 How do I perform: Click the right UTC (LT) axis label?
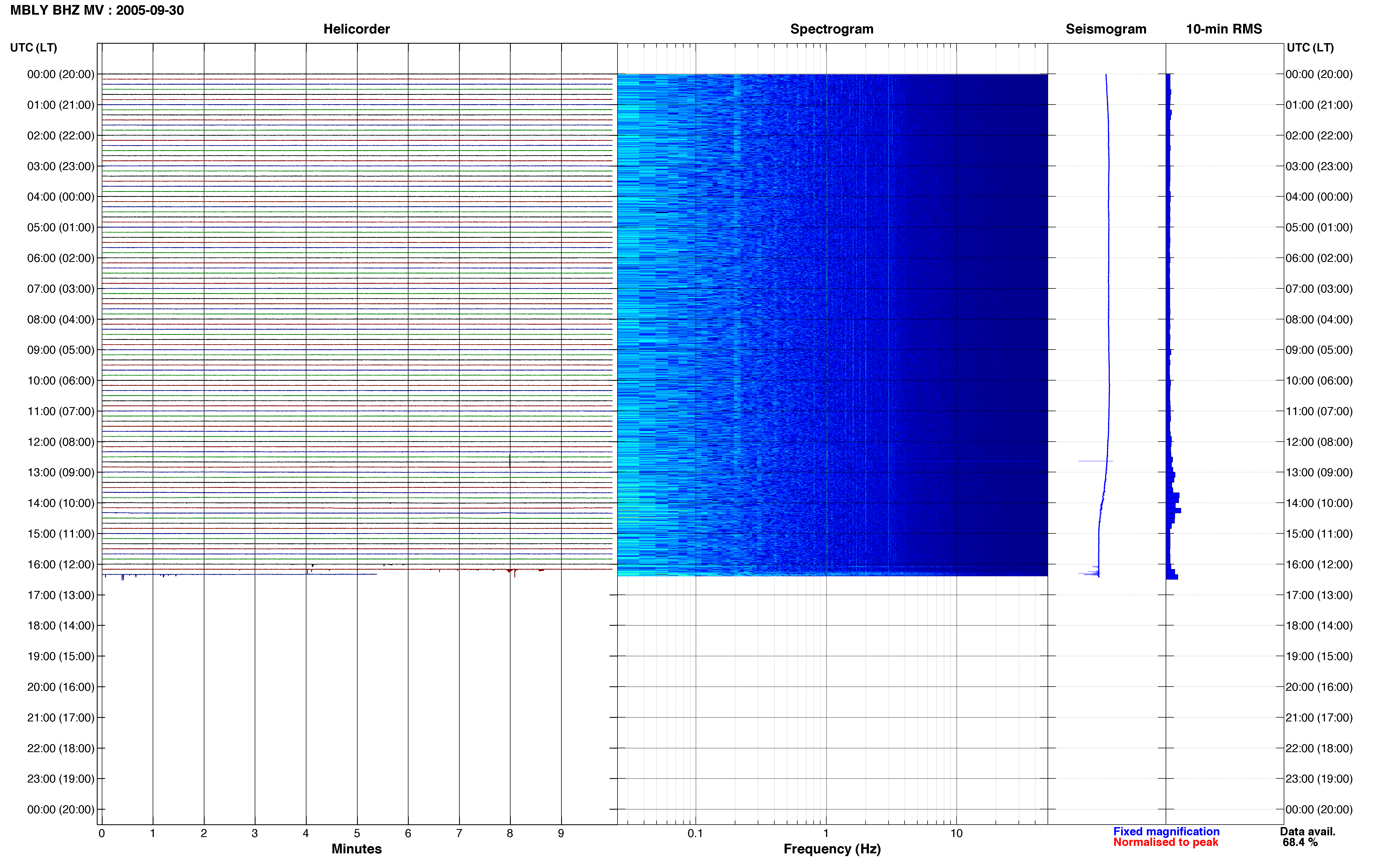pyautogui.click(x=1310, y=48)
